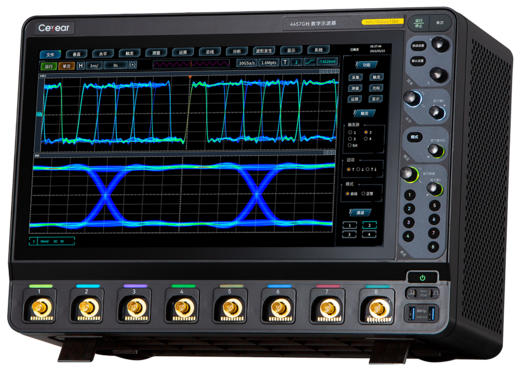Click the 显示 function button in side panel
This screenshot has height=372, width=520.
(376, 99)
